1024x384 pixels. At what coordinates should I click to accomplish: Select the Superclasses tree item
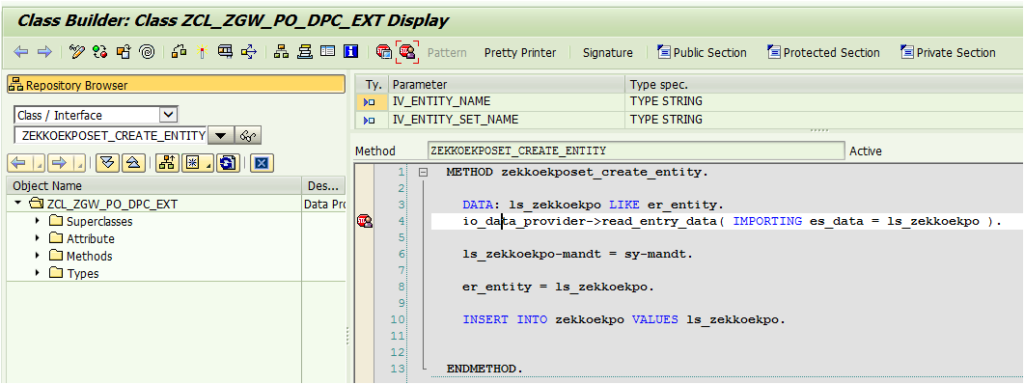[x=99, y=221]
